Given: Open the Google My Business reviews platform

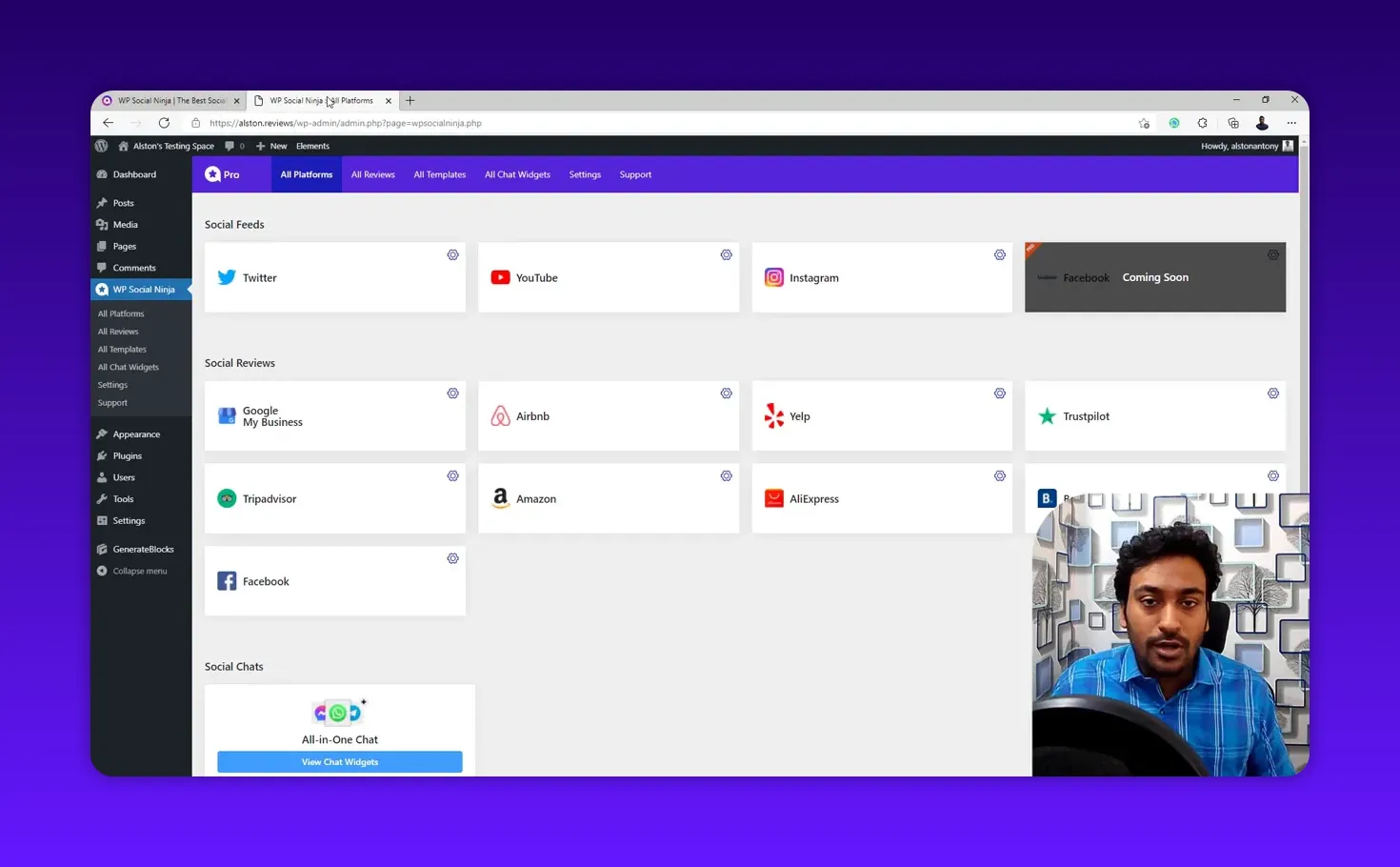Looking at the screenshot, I should [x=272, y=415].
